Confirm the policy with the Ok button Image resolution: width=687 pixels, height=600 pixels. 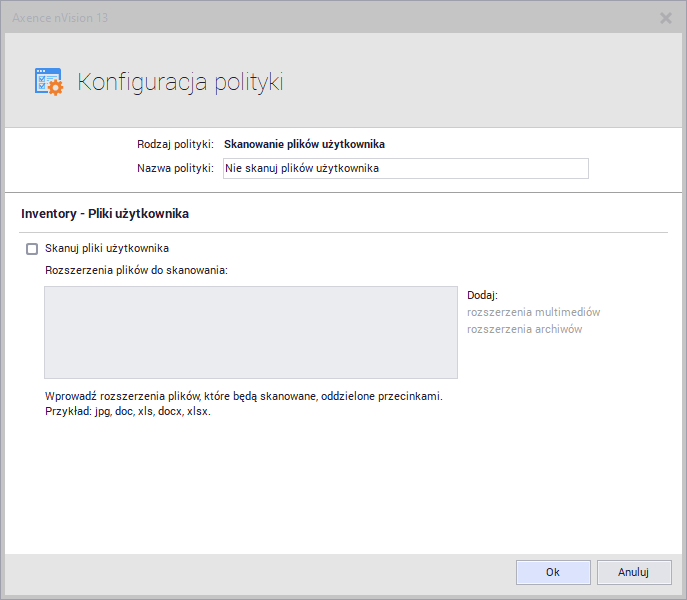pos(552,572)
